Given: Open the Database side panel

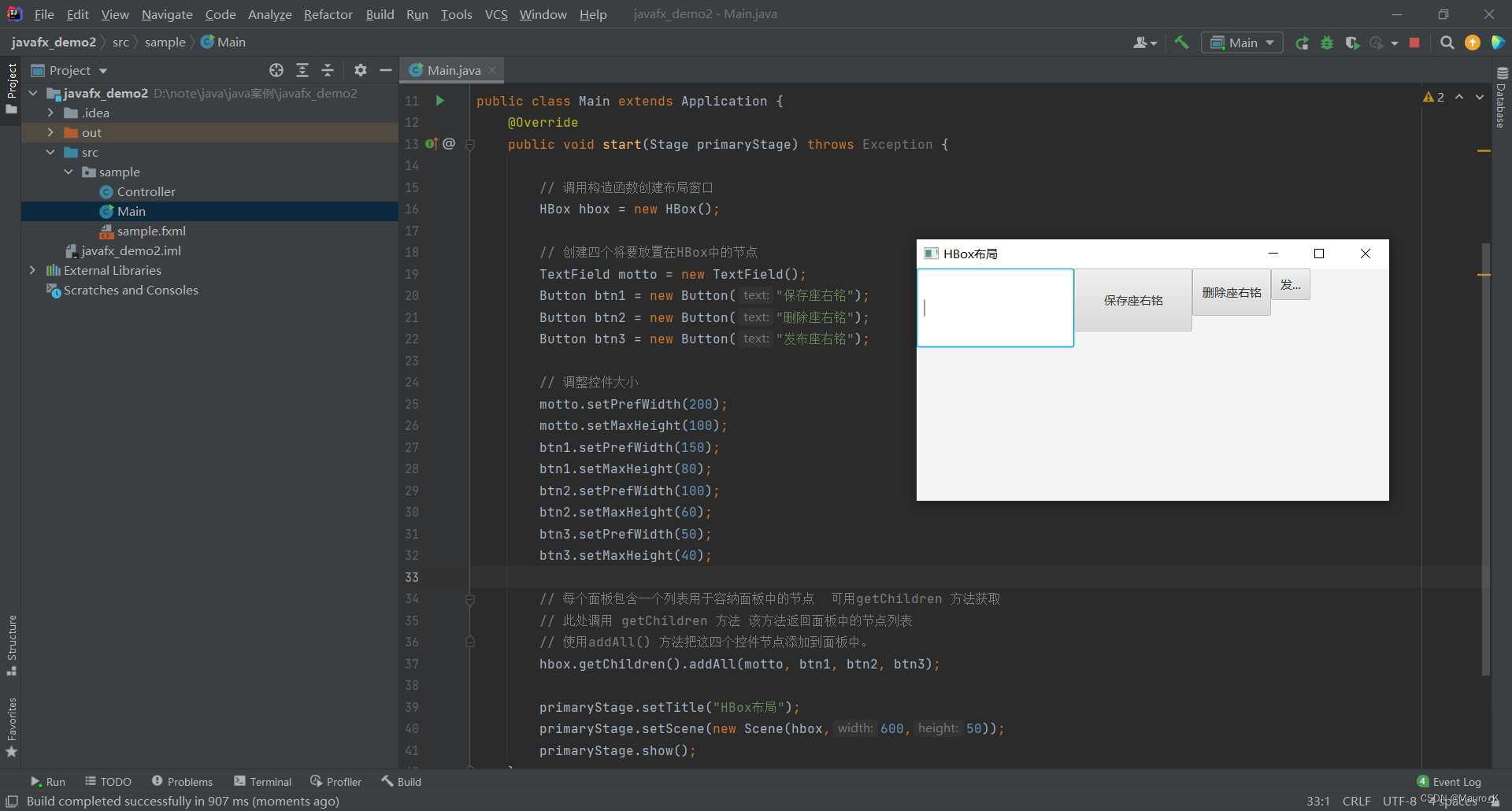Looking at the screenshot, I should (1502, 97).
